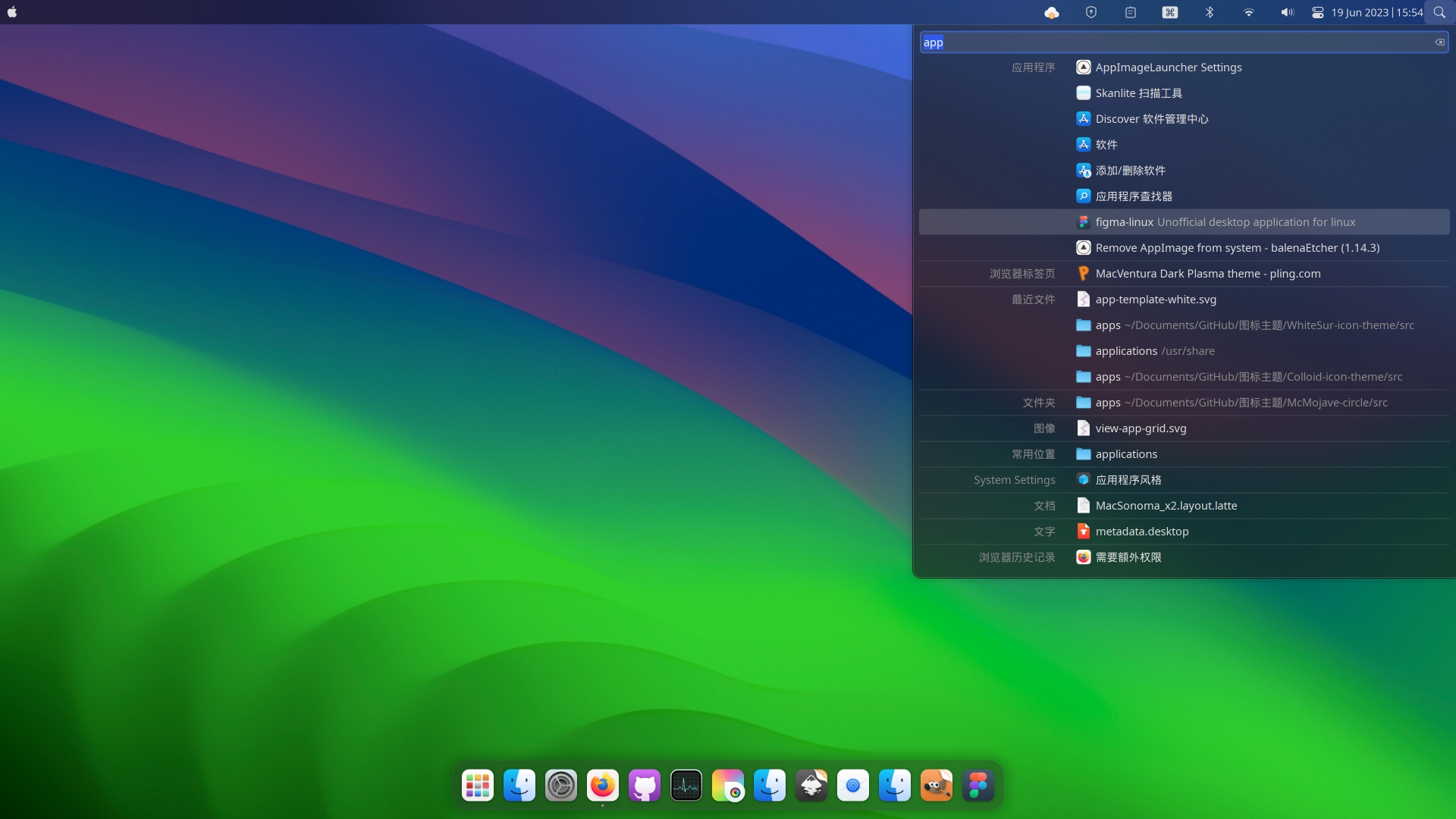Open 需要额外权限 browser history entry

(x=1184, y=557)
